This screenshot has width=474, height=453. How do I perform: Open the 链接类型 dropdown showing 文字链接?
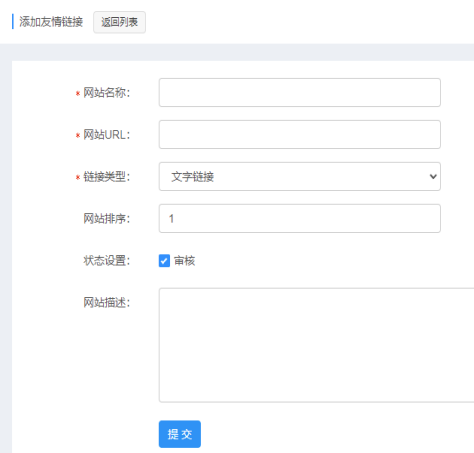[300, 177]
